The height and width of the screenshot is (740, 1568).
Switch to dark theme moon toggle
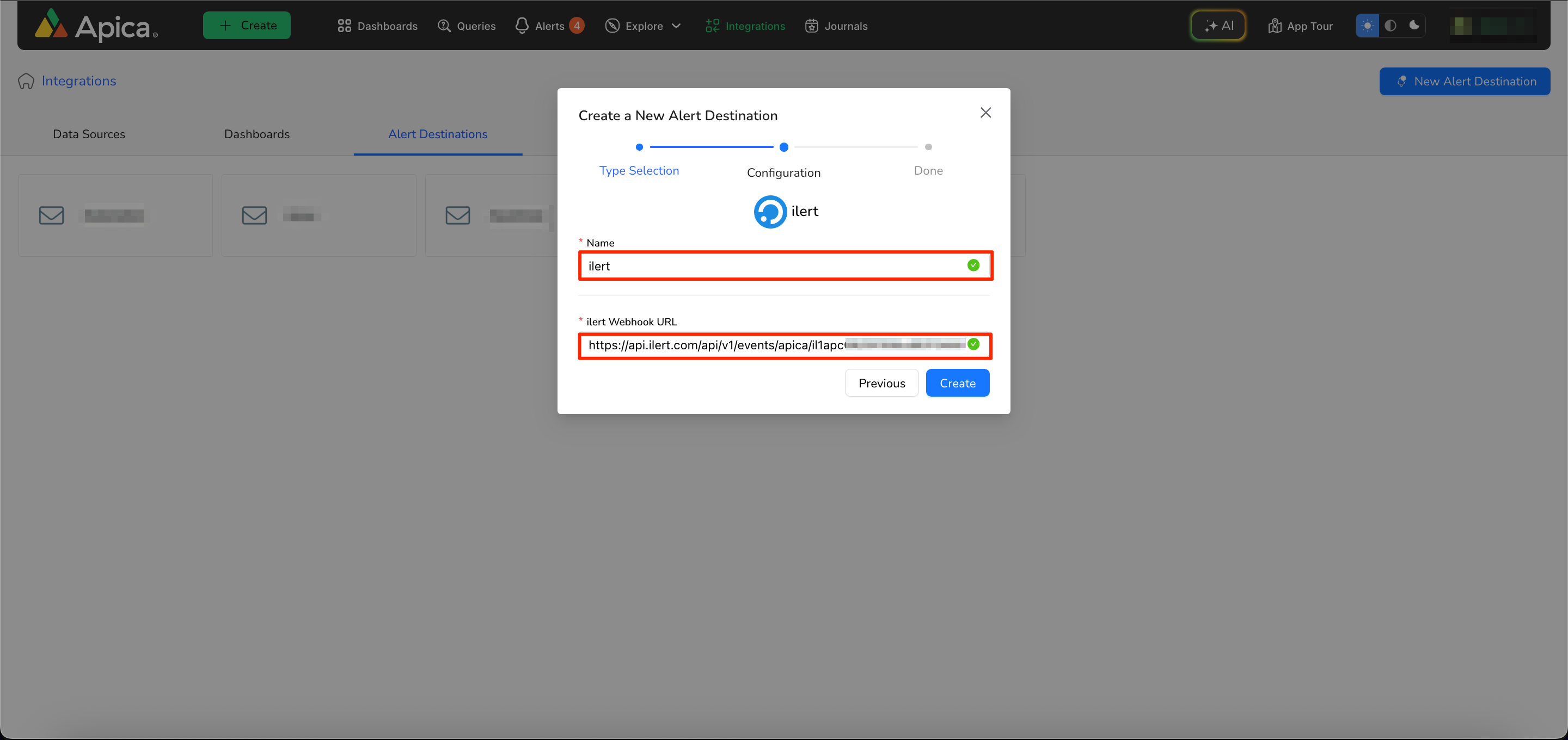pos(1414,26)
